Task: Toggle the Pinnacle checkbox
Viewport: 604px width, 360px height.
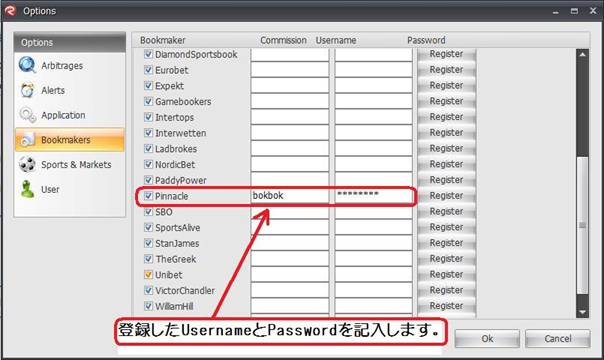Action: pos(148,196)
